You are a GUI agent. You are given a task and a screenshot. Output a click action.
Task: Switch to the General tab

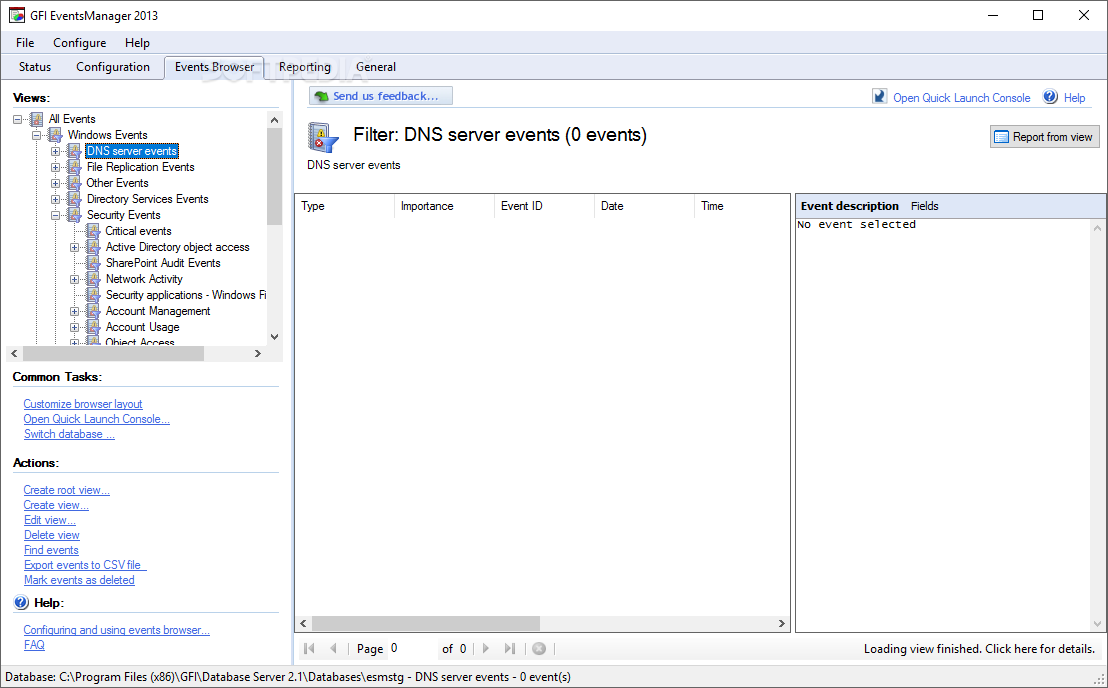[x=376, y=67]
